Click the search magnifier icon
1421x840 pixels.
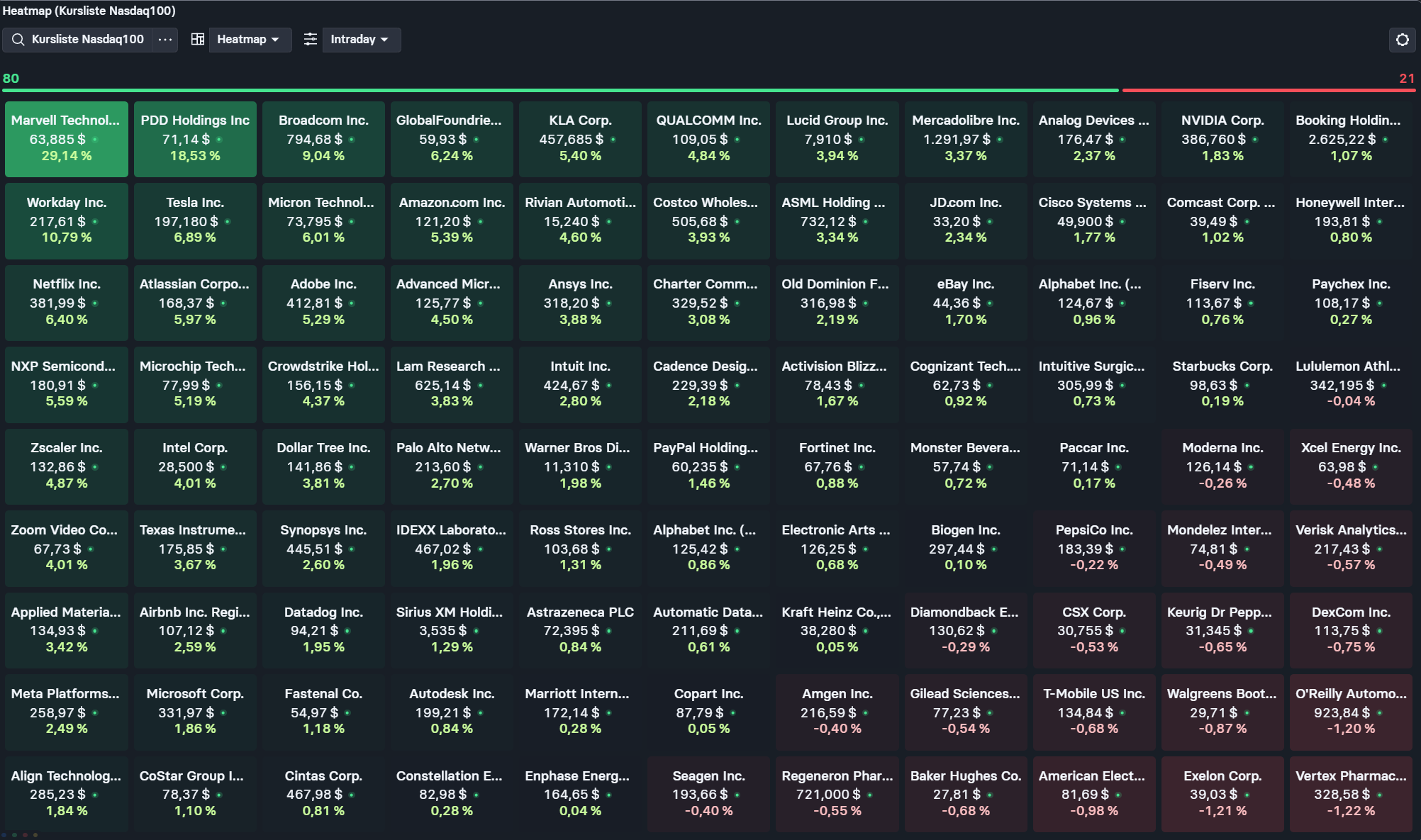18,40
